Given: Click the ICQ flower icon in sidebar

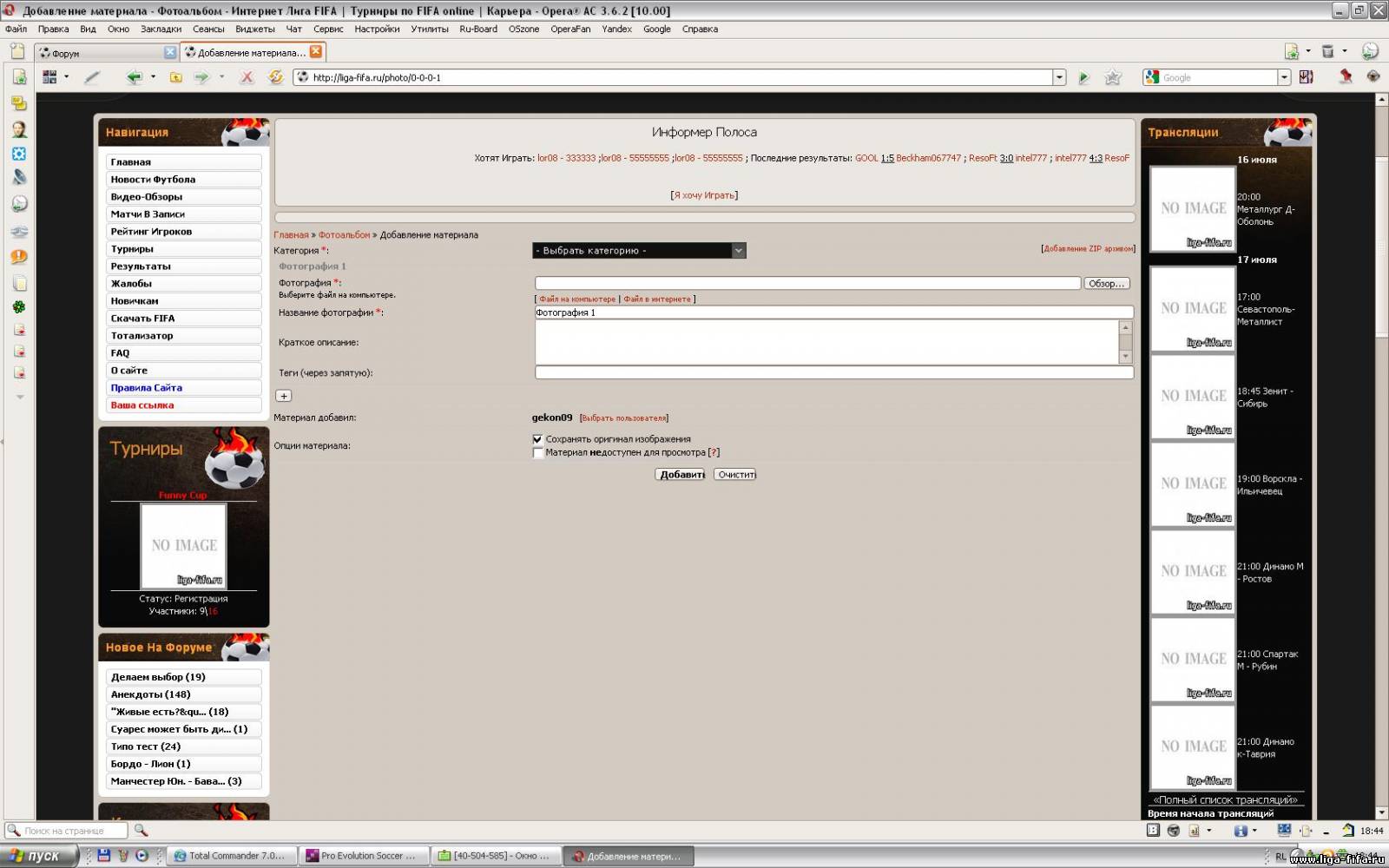Looking at the screenshot, I should (19, 307).
